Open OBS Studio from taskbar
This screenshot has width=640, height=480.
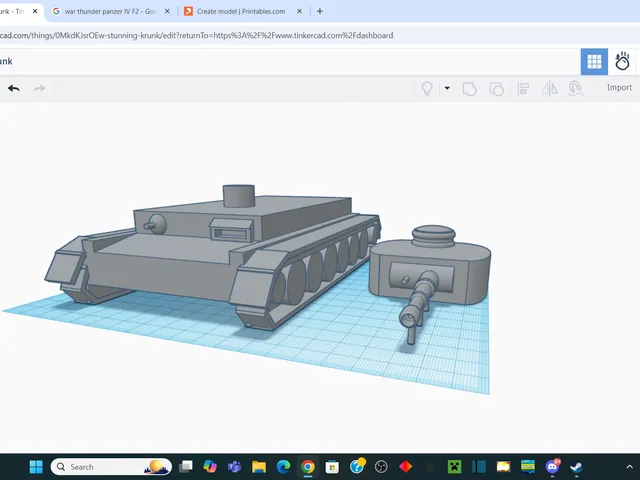(x=381, y=467)
